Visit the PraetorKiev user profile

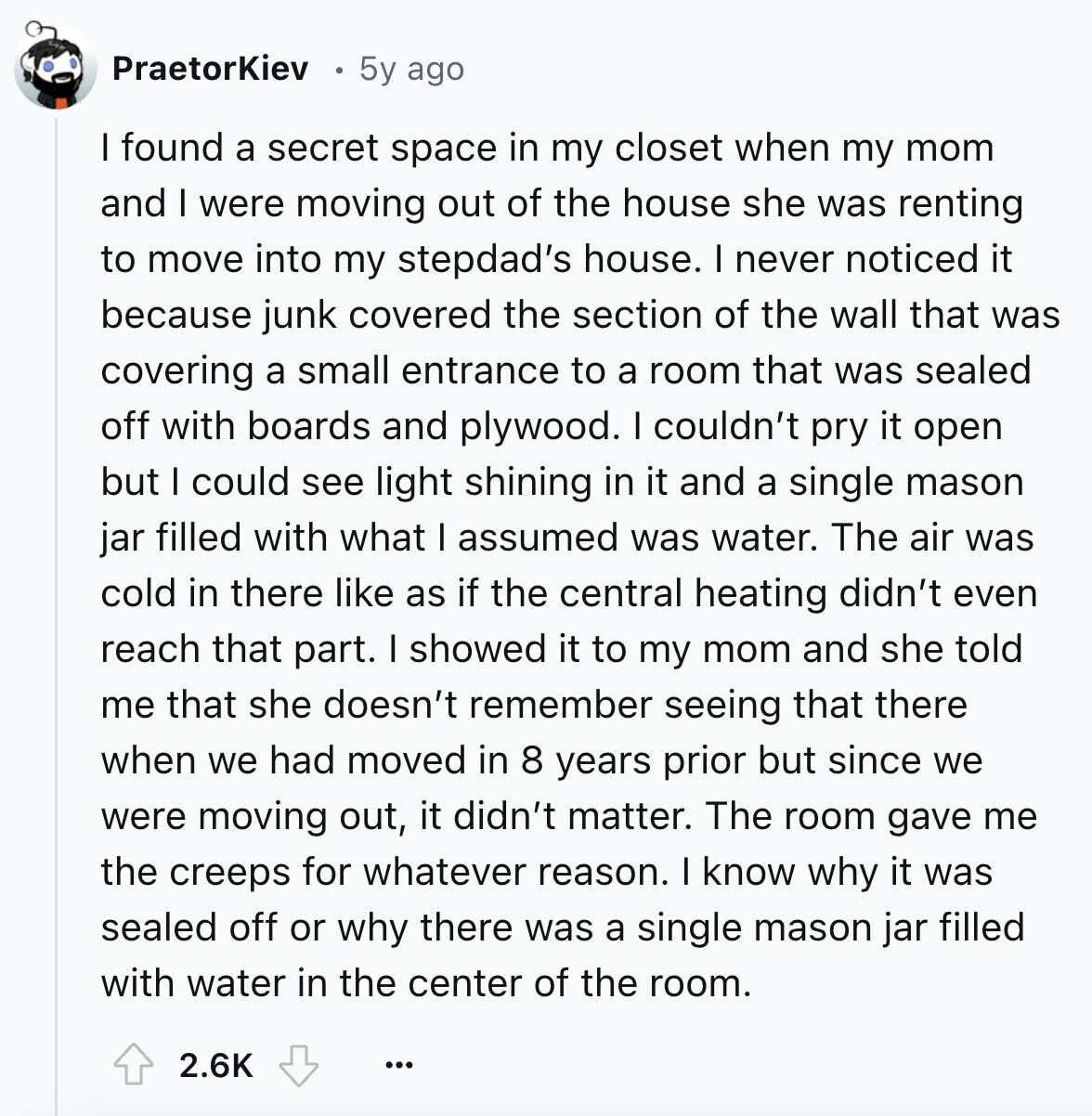click(x=210, y=69)
